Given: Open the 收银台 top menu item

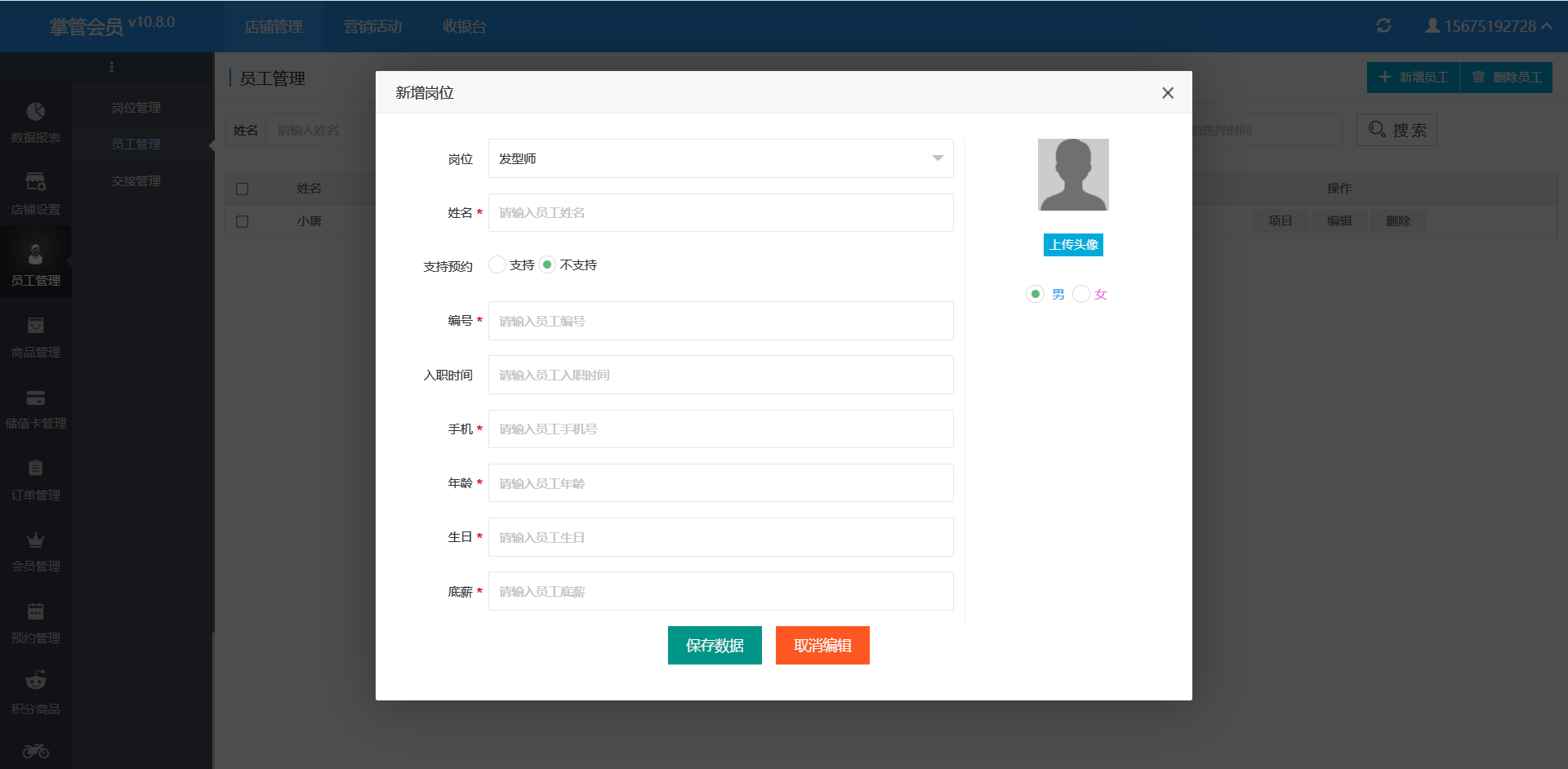Looking at the screenshot, I should [x=464, y=27].
